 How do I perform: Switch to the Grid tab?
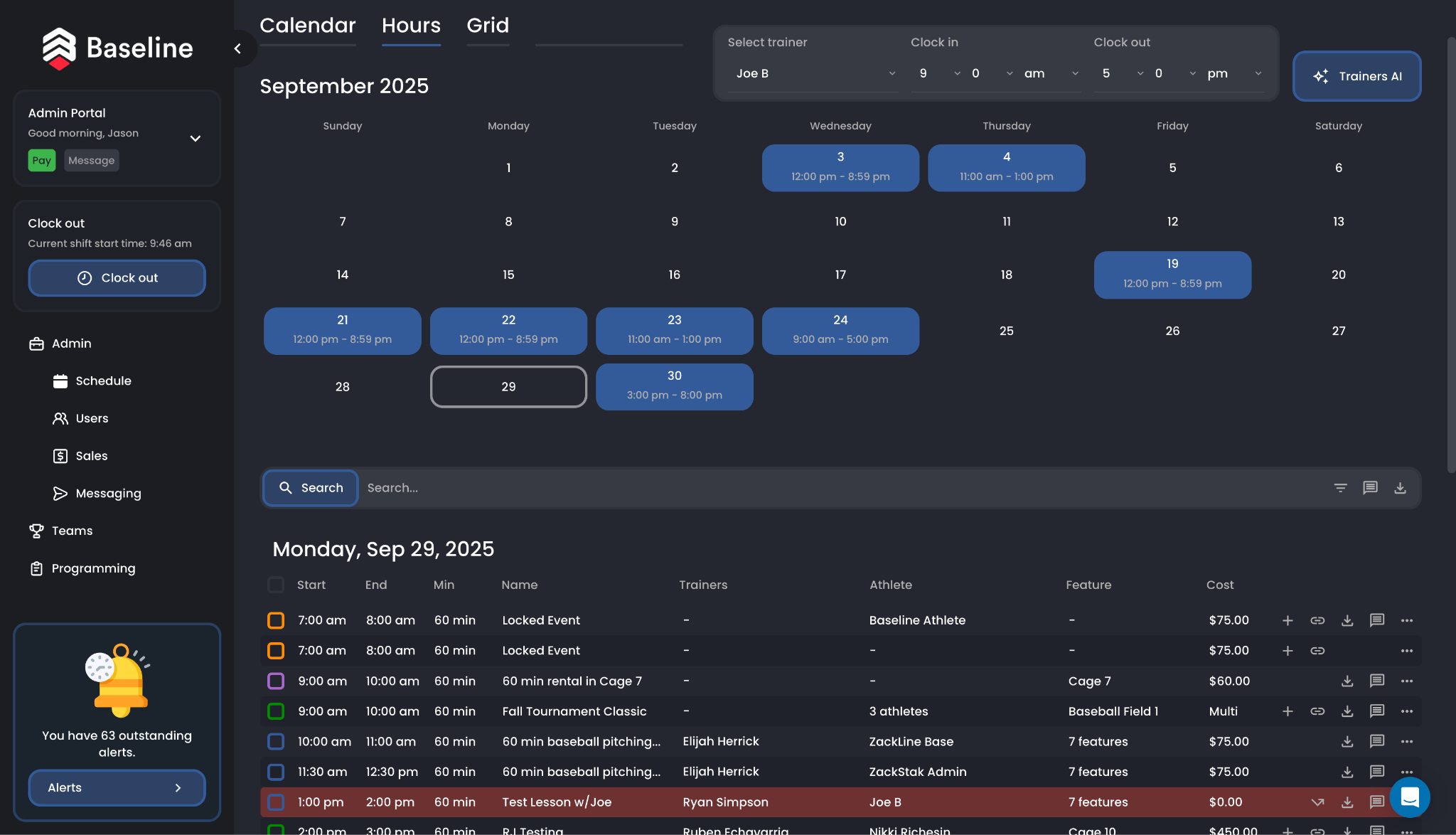488,26
